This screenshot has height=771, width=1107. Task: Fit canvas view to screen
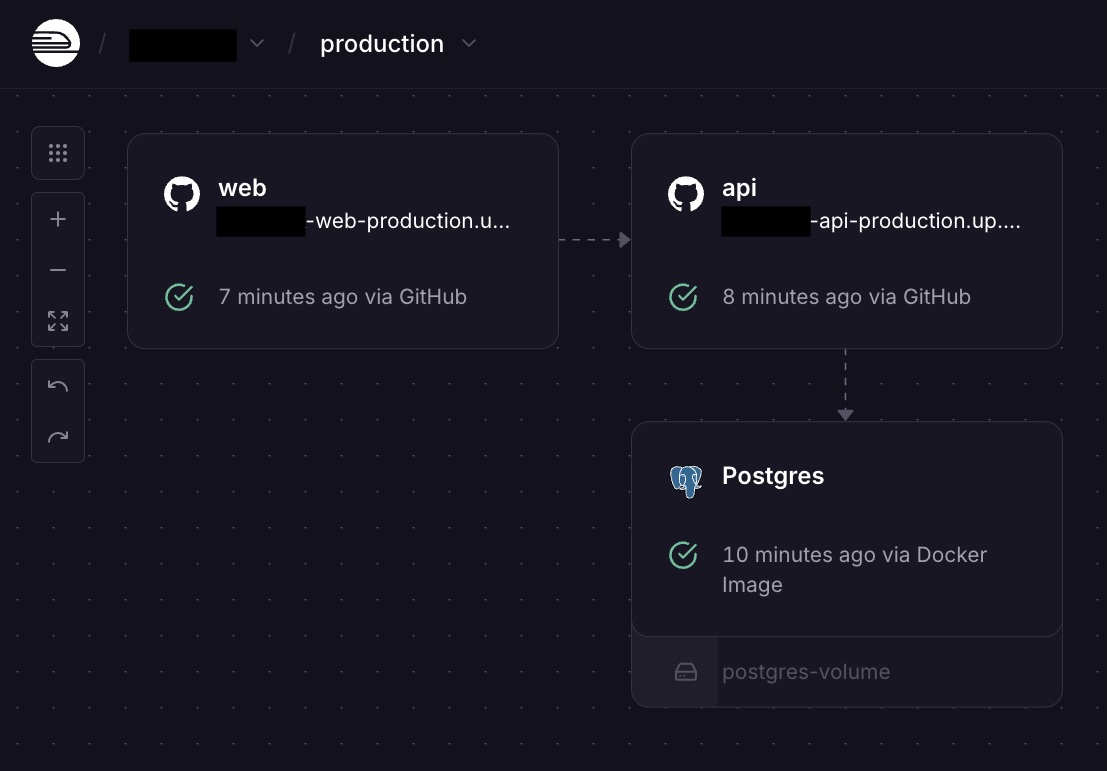58,321
